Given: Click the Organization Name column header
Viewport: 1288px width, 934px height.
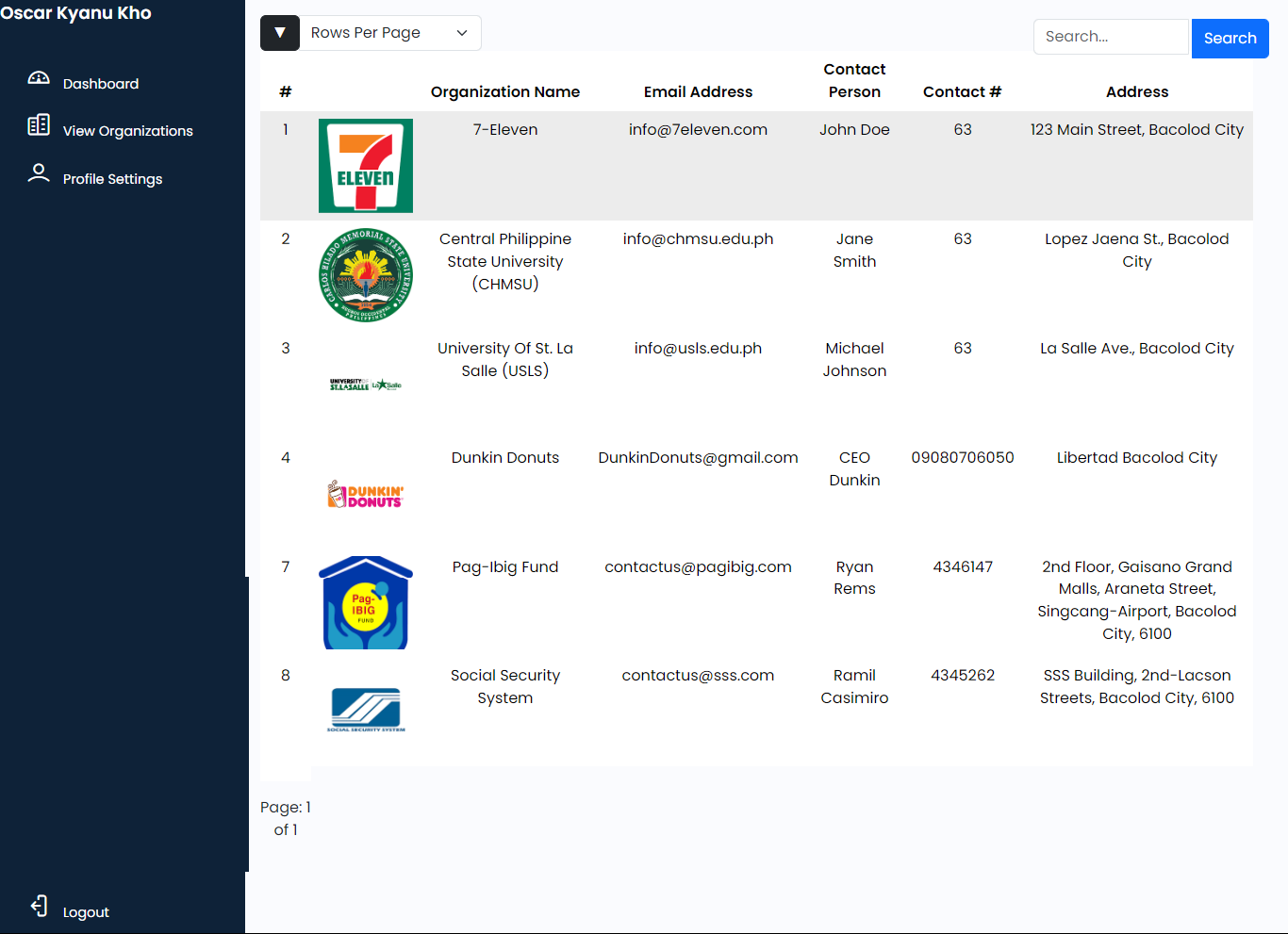Looking at the screenshot, I should pyautogui.click(x=505, y=91).
